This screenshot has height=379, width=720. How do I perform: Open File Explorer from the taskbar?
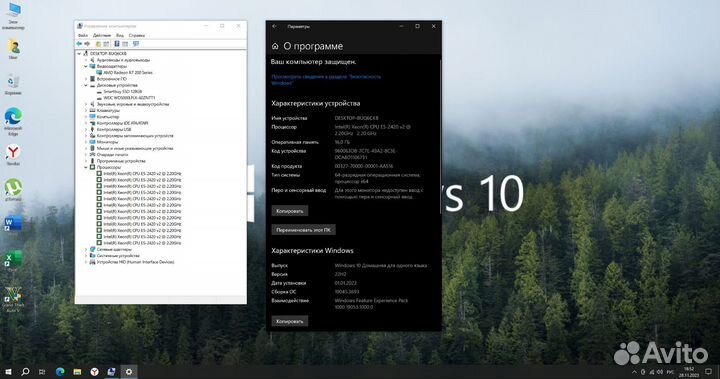pos(77,372)
